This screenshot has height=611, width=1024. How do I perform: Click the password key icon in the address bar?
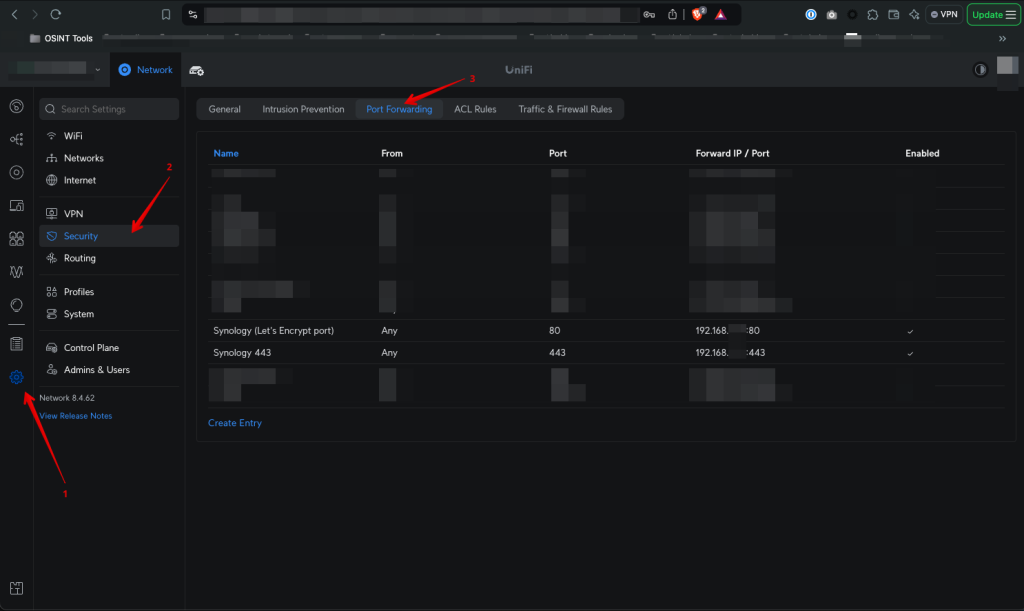(649, 14)
